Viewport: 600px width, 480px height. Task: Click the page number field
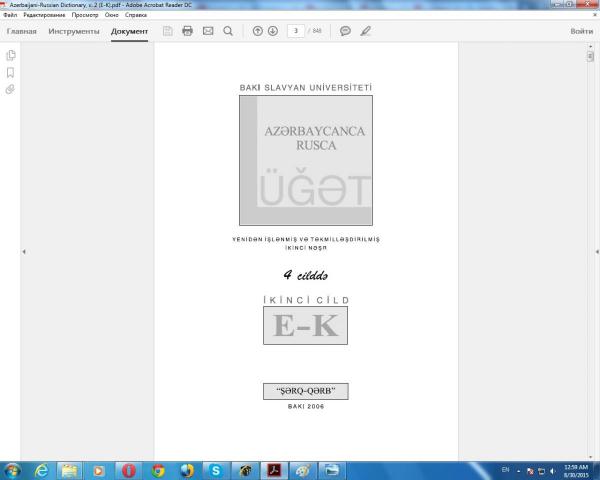click(296, 31)
